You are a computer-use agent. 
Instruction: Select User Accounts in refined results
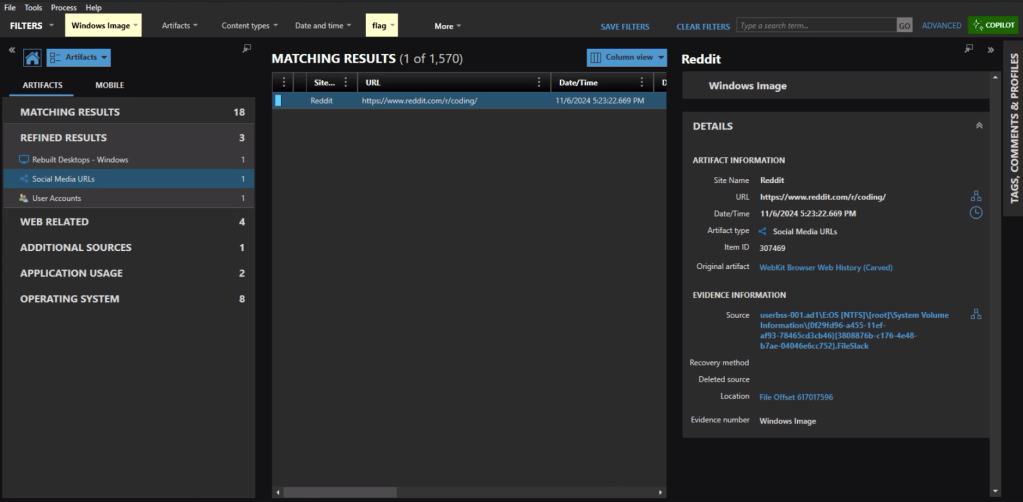click(x=56, y=198)
